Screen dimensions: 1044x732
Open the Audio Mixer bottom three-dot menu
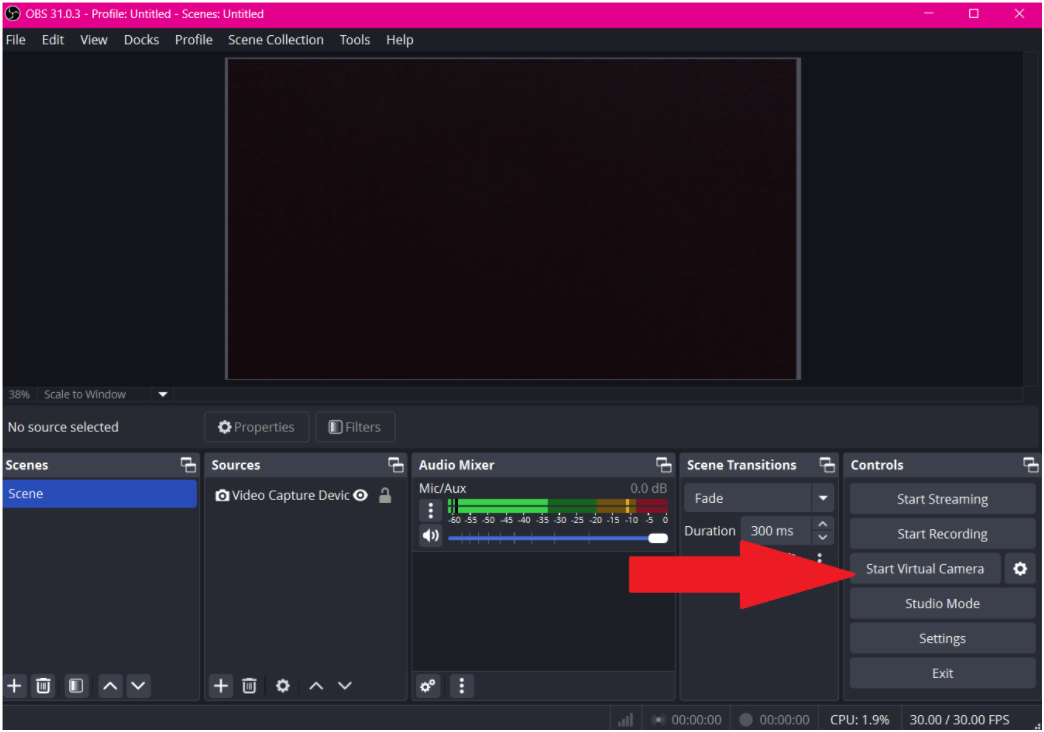click(461, 685)
